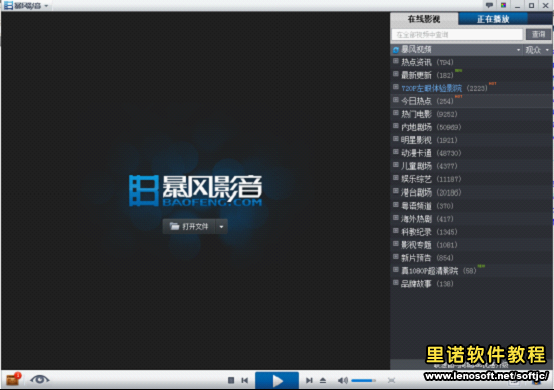Click the fullscreen icon beside volume slider
Viewport: 554px width, 390px height.
(x=391, y=380)
